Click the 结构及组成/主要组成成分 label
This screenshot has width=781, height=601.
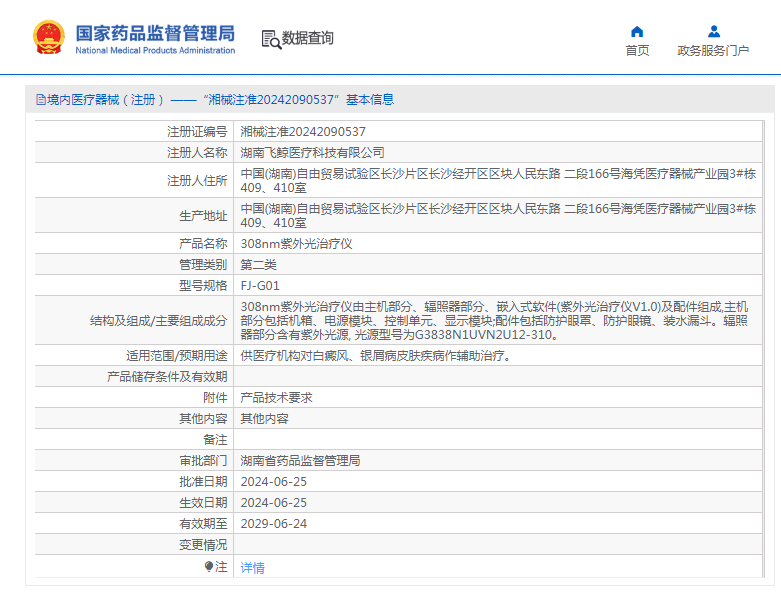[159, 320]
